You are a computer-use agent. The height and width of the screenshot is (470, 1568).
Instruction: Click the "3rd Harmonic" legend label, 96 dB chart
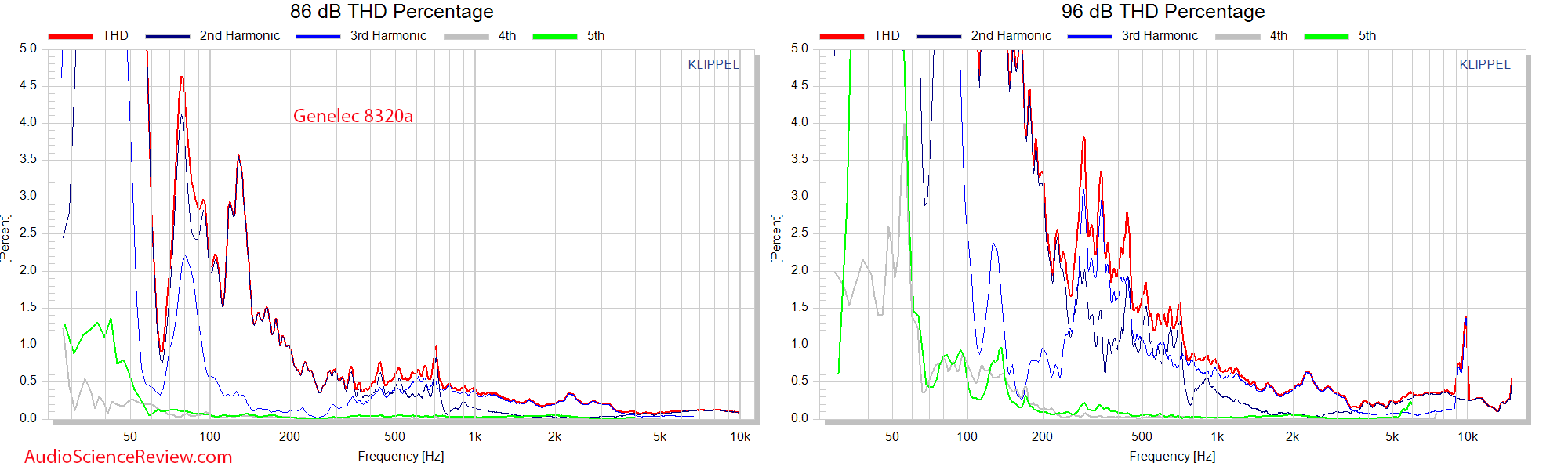pos(1160,36)
